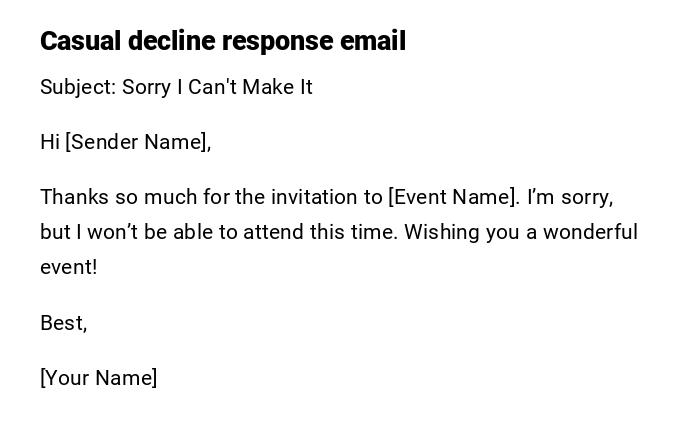This screenshot has width=700, height=440.
Task: Click the word 'email' in the heading
Action: [x=372, y=41]
